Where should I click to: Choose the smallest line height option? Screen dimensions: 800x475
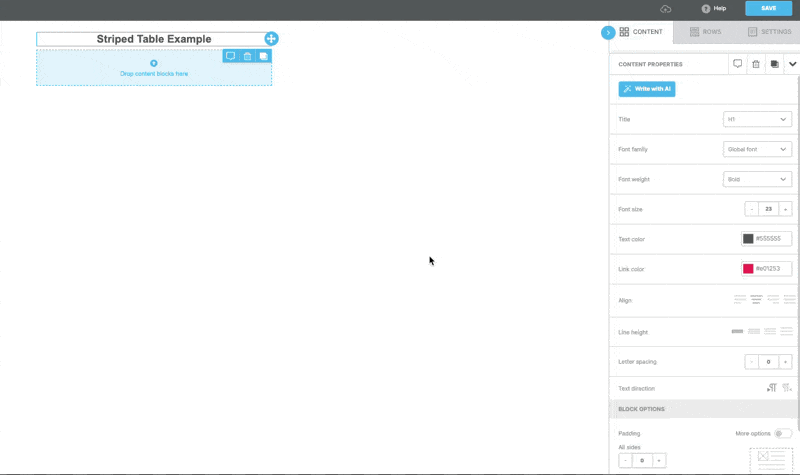pyautogui.click(x=738, y=331)
